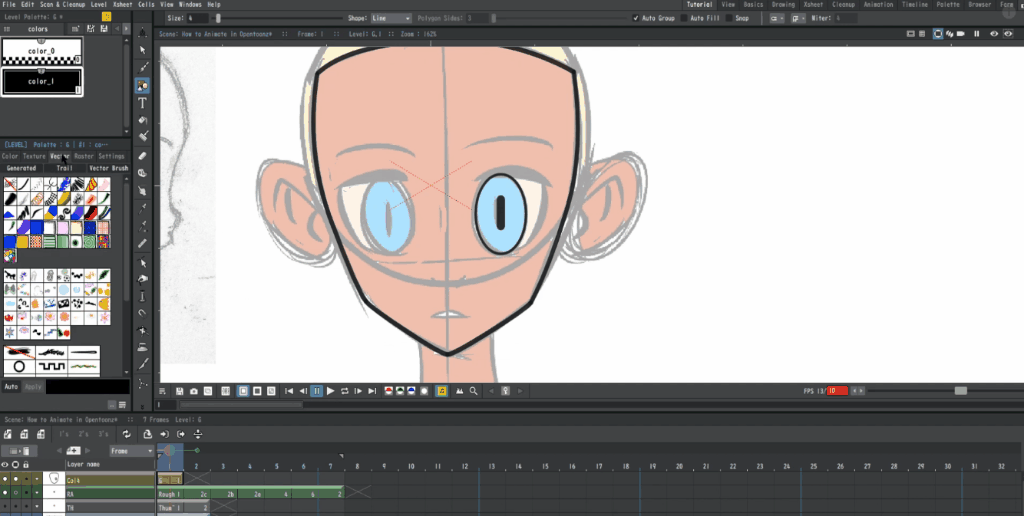Select the Pinch tool
This screenshot has height=516, width=1024.
tap(142, 280)
